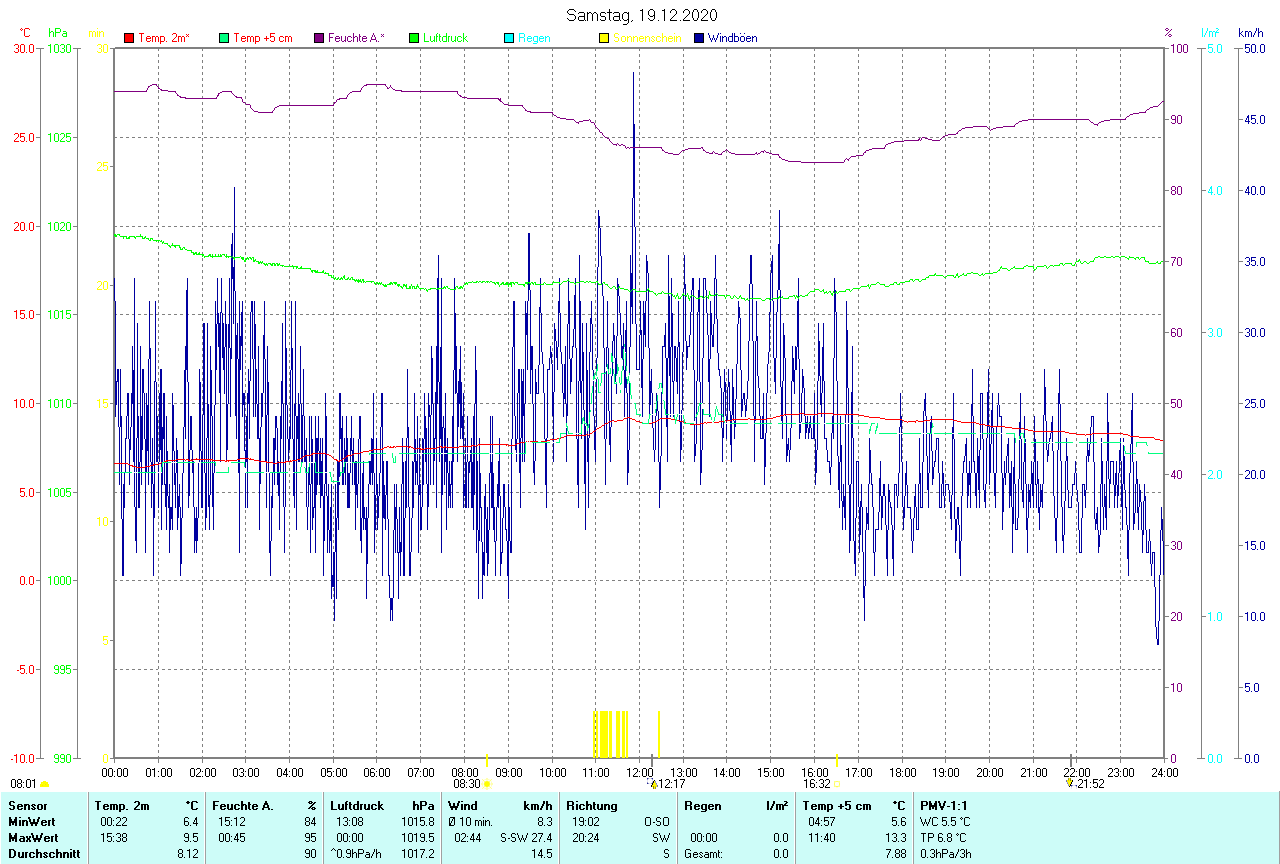The image size is (1280, 864).
Task: Click the purple Feuchte A. legend square
Action: [x=319, y=38]
